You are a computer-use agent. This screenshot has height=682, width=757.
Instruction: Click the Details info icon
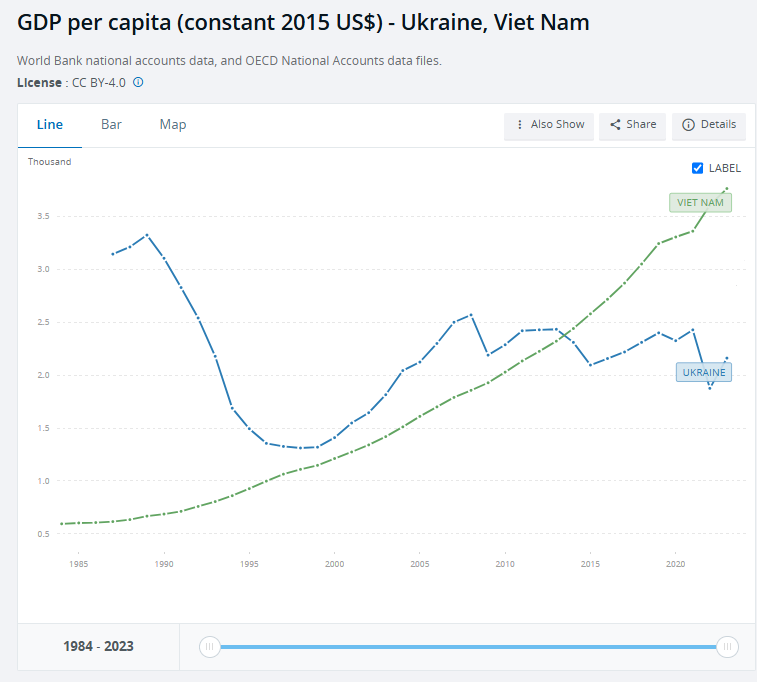coord(688,125)
